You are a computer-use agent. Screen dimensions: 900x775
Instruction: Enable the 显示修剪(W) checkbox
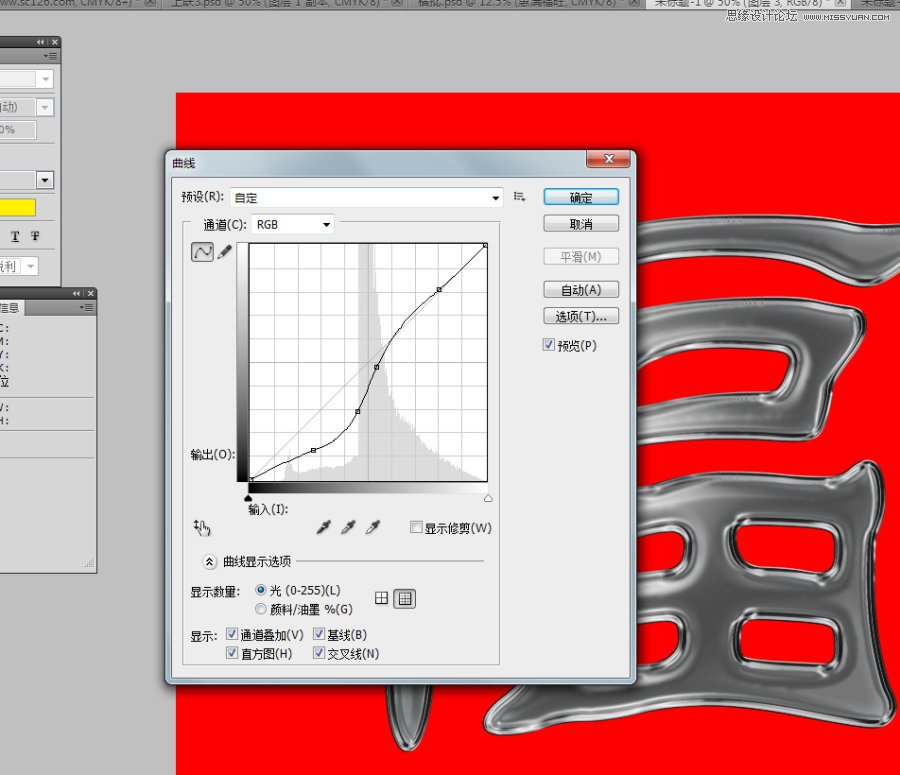tap(416, 527)
